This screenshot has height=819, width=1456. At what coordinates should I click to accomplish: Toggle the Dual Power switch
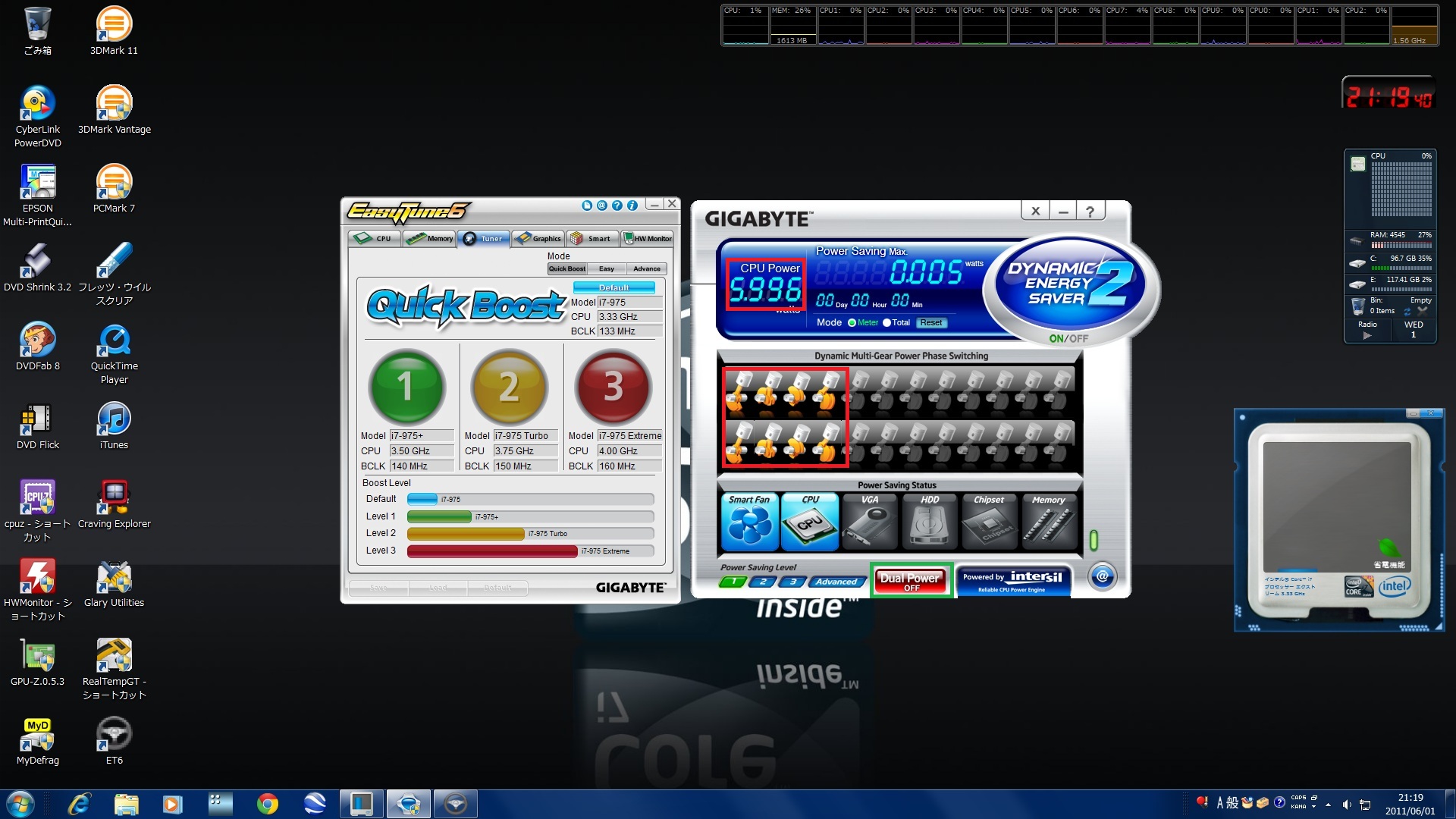(x=910, y=581)
